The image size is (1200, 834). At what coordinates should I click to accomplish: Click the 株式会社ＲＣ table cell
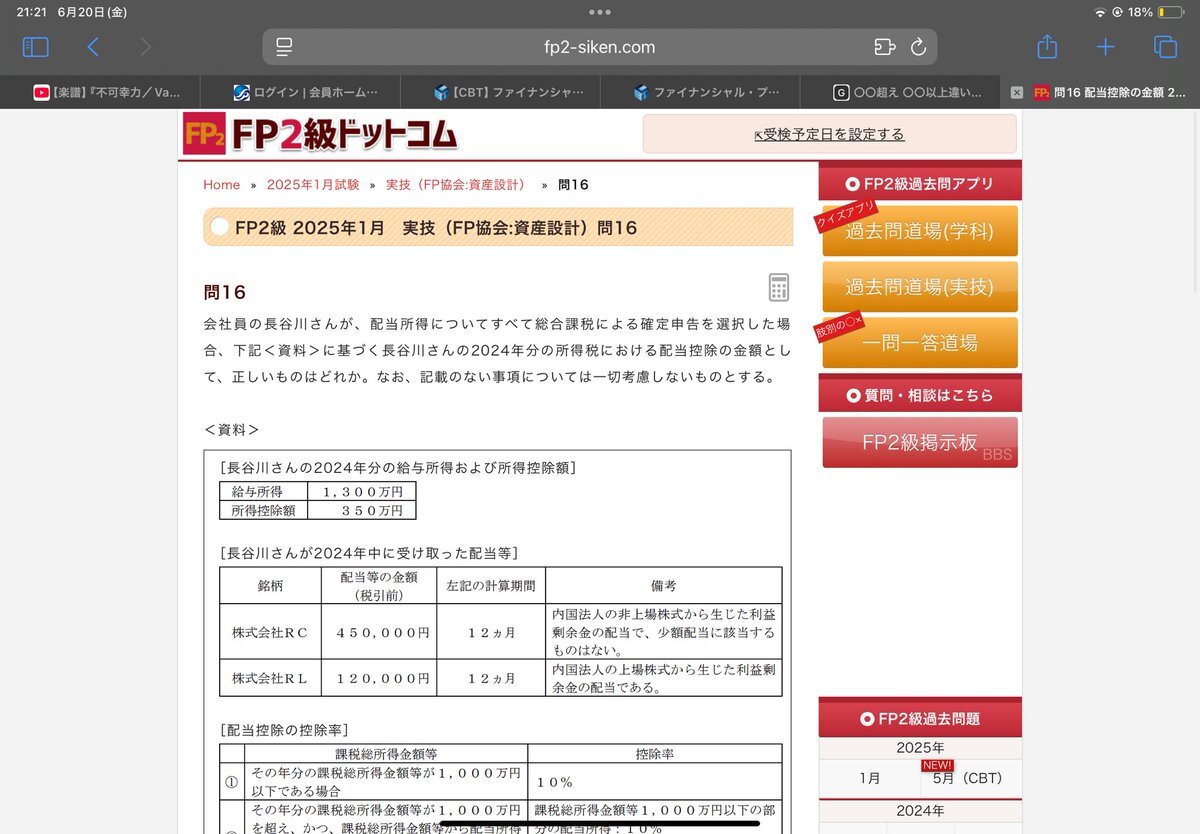click(x=270, y=632)
